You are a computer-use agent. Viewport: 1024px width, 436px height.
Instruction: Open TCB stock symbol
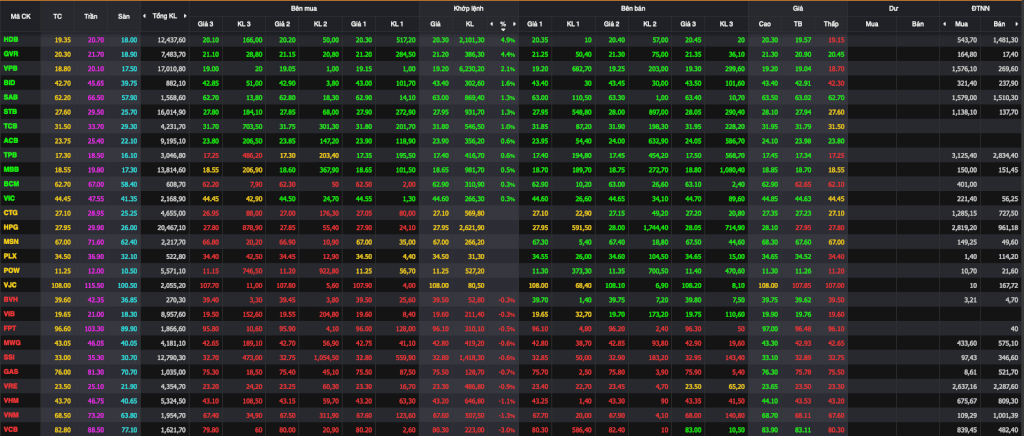tap(10, 125)
